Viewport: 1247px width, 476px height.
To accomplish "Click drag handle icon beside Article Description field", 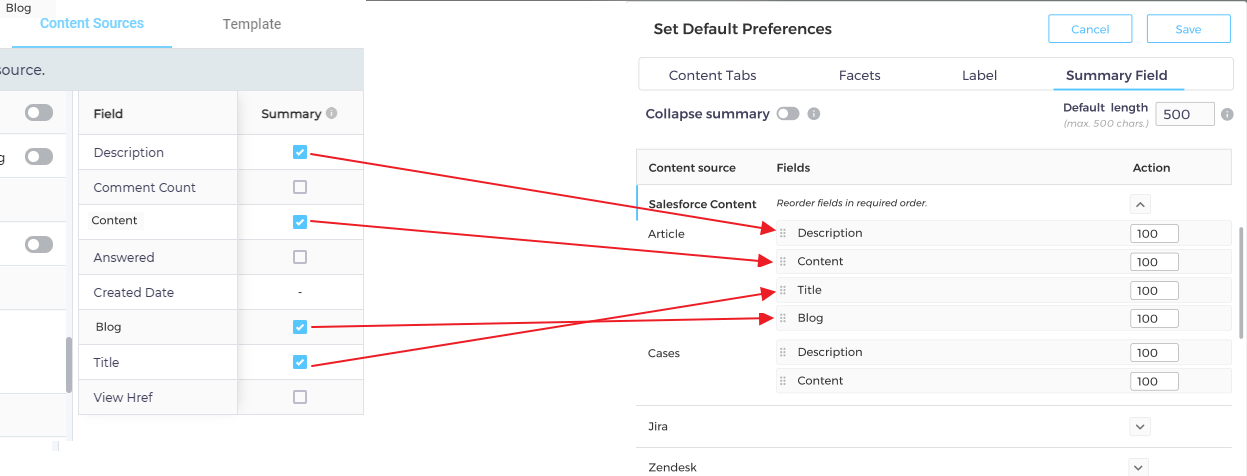I will [x=783, y=233].
